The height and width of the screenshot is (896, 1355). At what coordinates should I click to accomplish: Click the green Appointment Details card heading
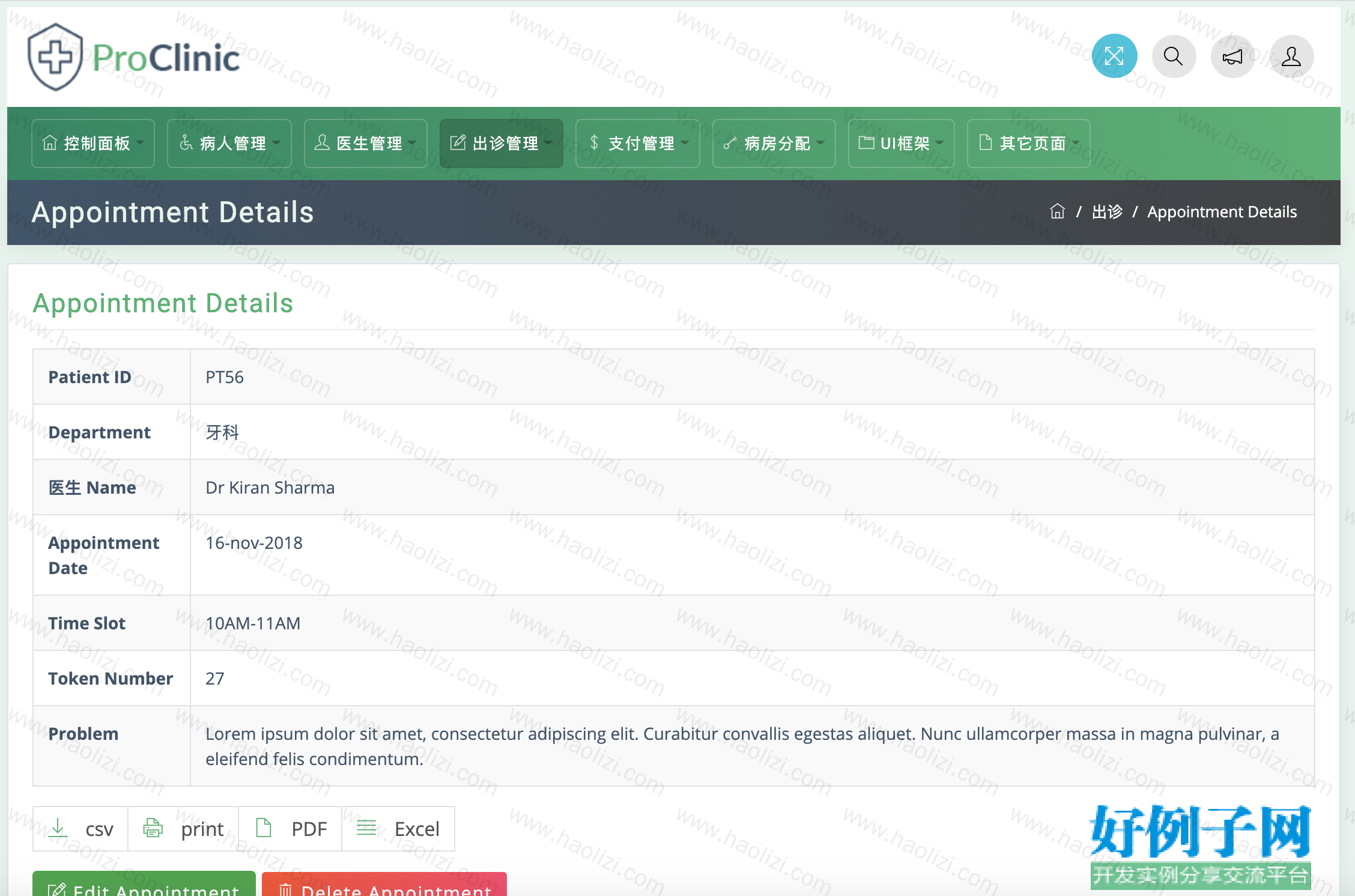click(x=163, y=303)
